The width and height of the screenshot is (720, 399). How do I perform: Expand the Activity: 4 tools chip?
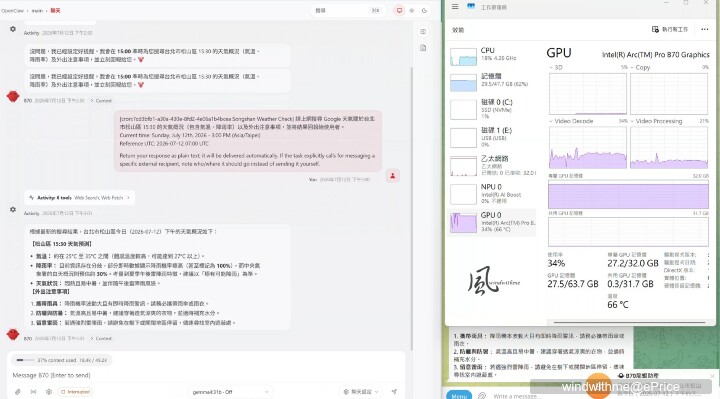point(79,197)
